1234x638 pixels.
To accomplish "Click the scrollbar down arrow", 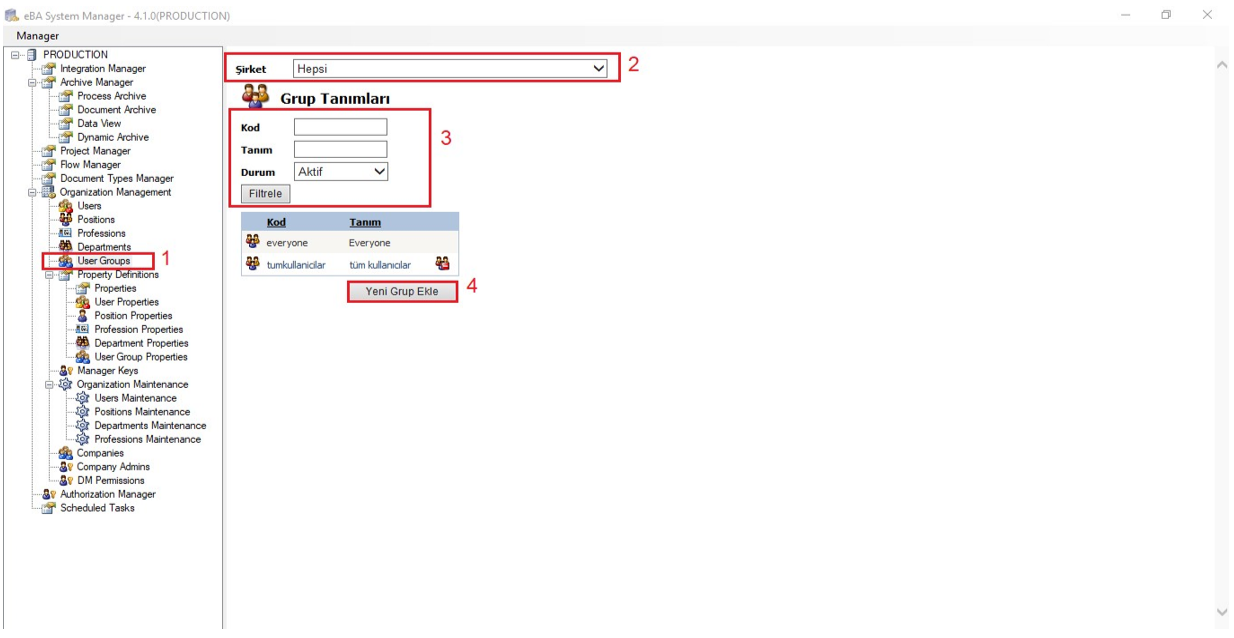I will tap(1221, 612).
